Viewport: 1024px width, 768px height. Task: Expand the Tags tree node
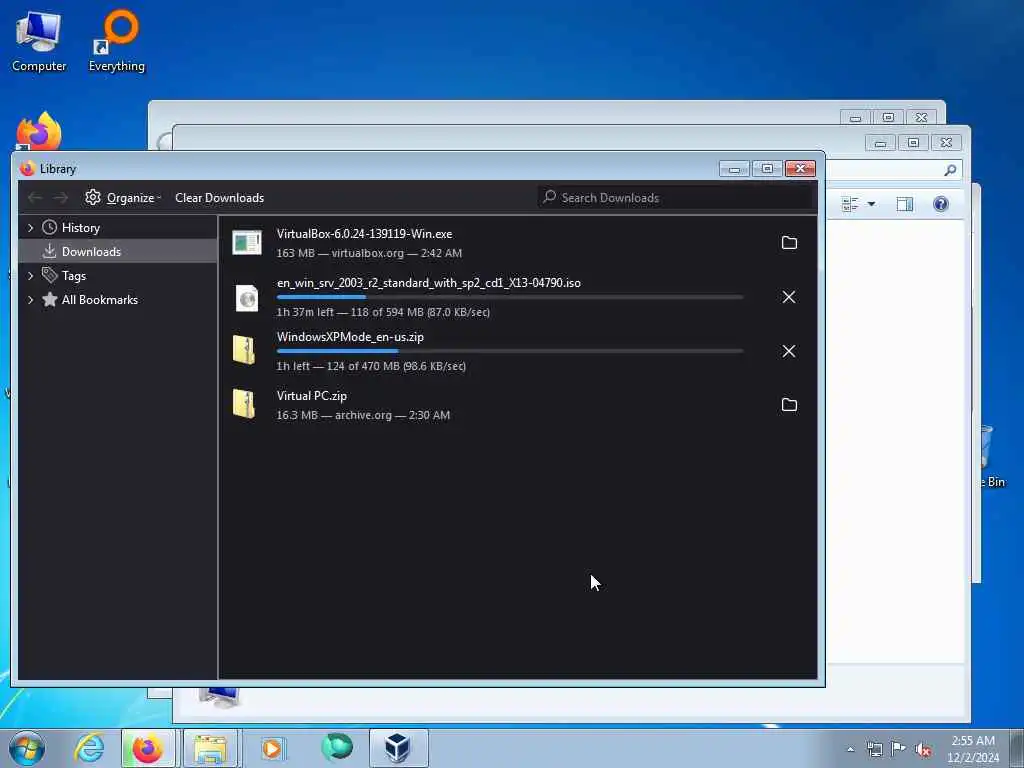(x=30, y=276)
